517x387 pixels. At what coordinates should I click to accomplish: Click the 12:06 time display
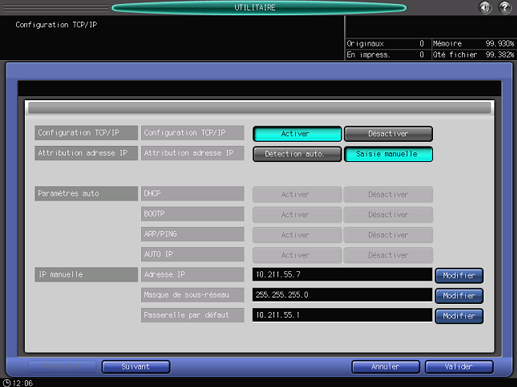23,383
